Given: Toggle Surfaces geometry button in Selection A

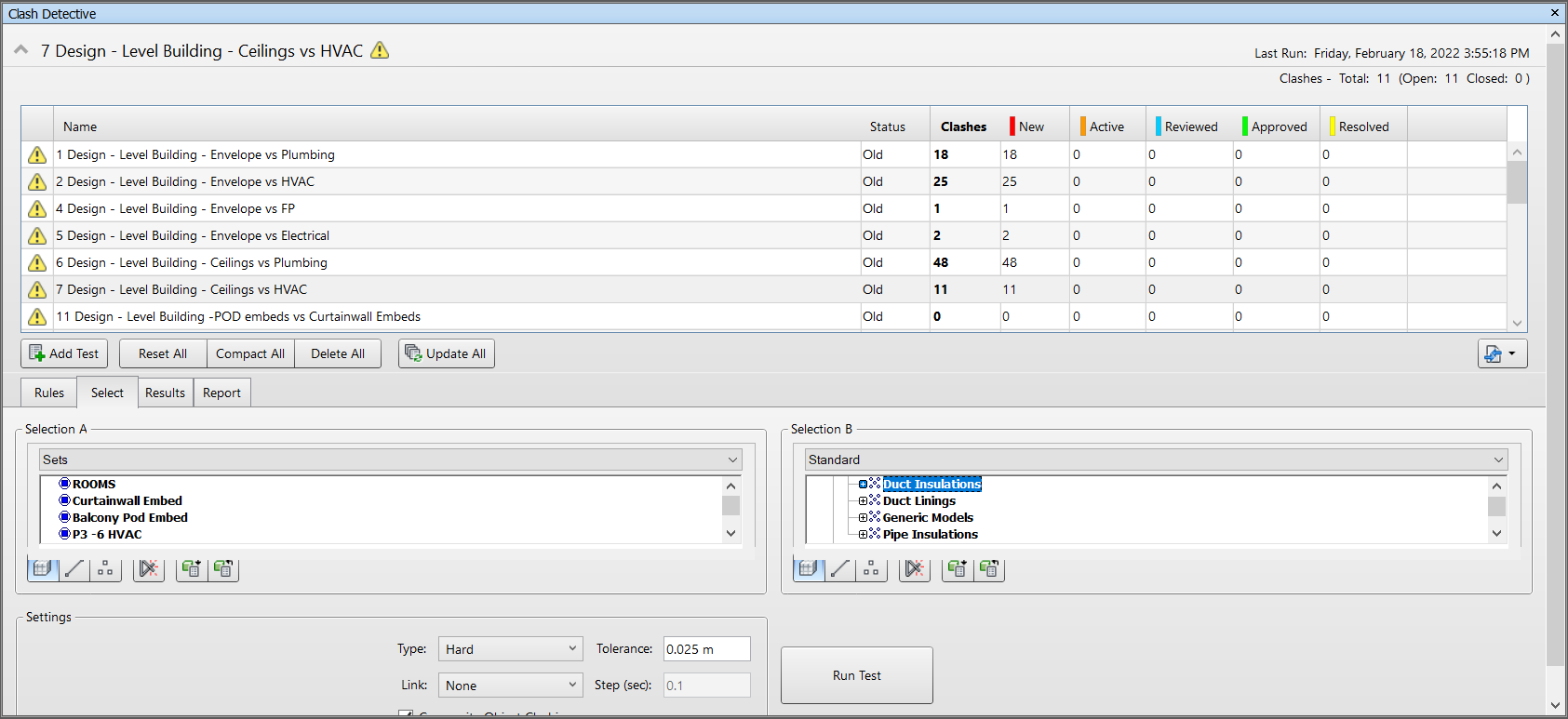Looking at the screenshot, I should [43, 568].
